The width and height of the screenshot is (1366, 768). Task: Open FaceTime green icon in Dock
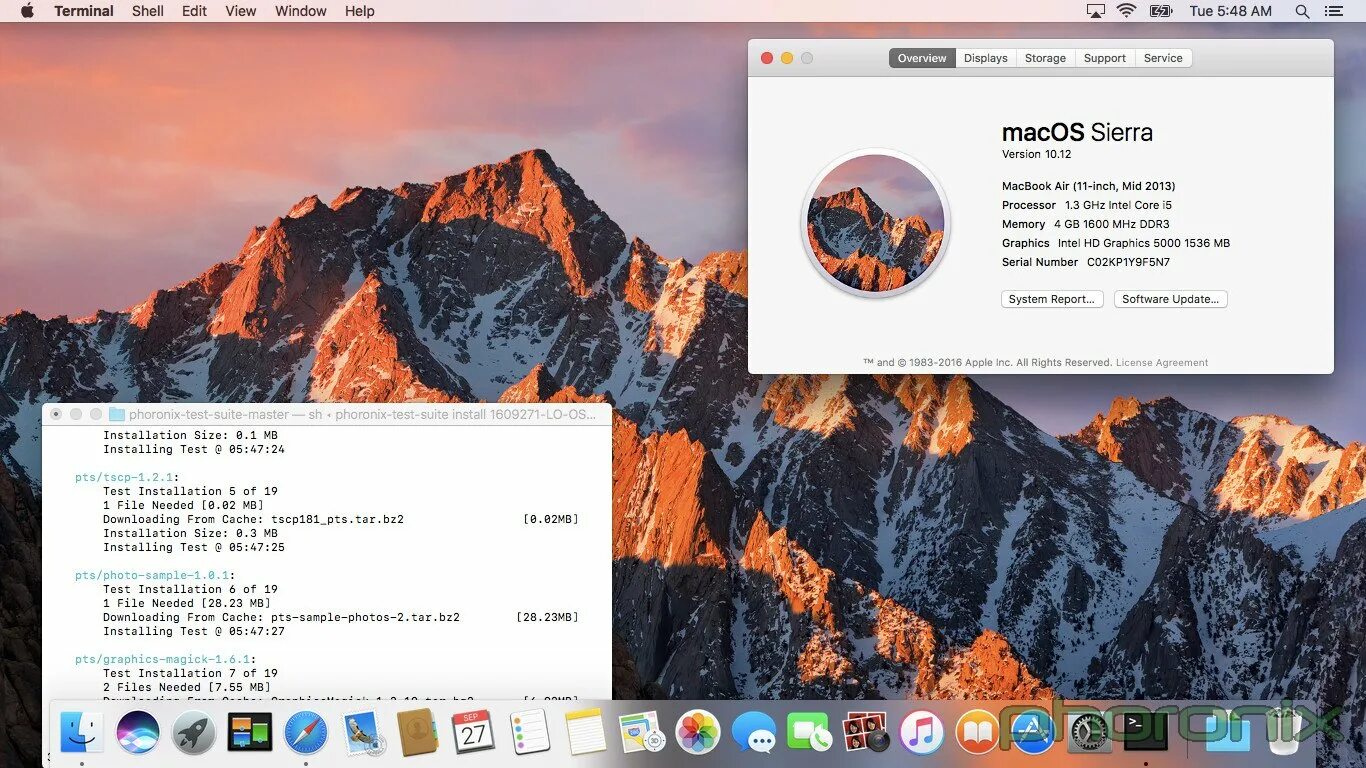(x=810, y=733)
